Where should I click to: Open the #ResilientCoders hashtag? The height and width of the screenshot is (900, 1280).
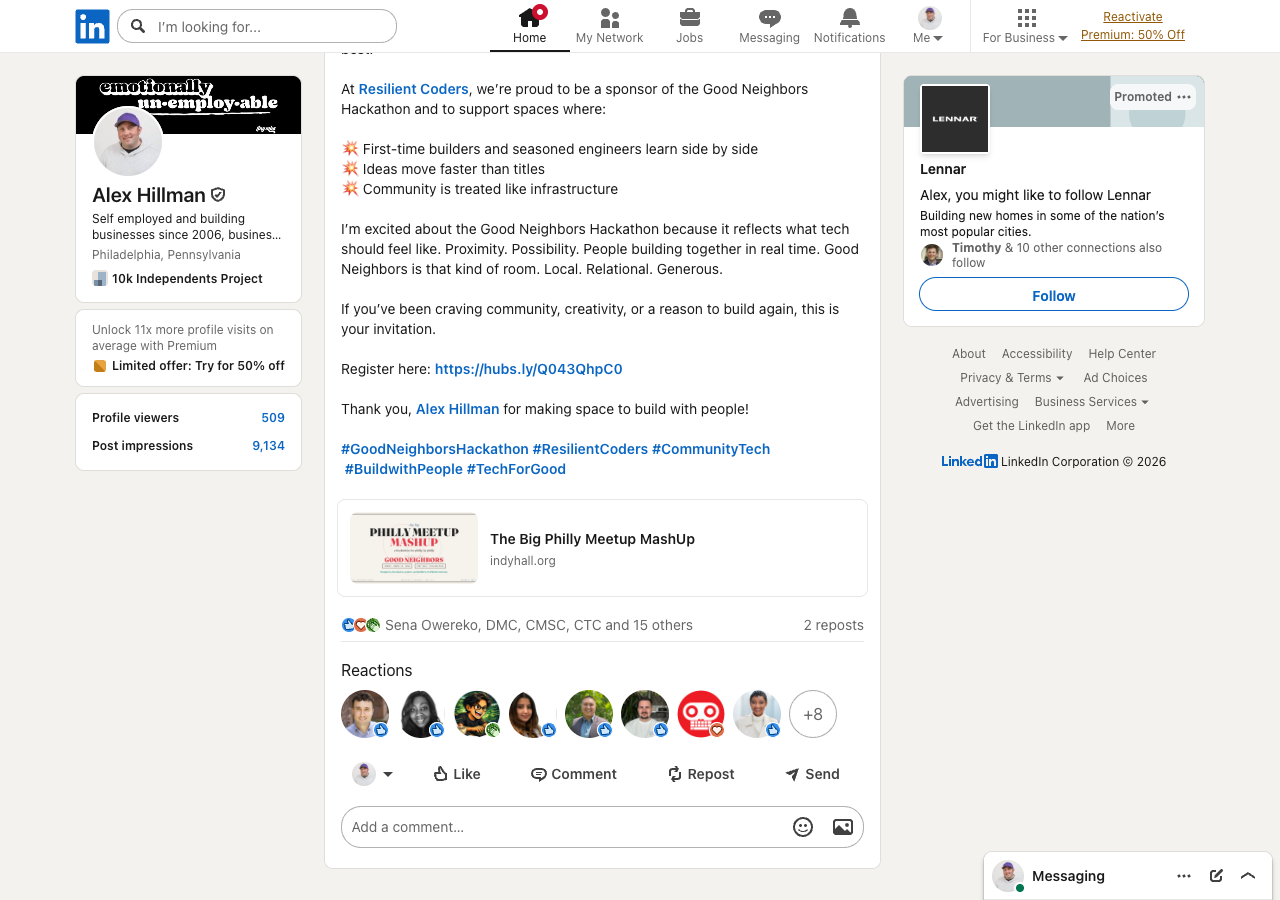pyautogui.click(x=590, y=449)
